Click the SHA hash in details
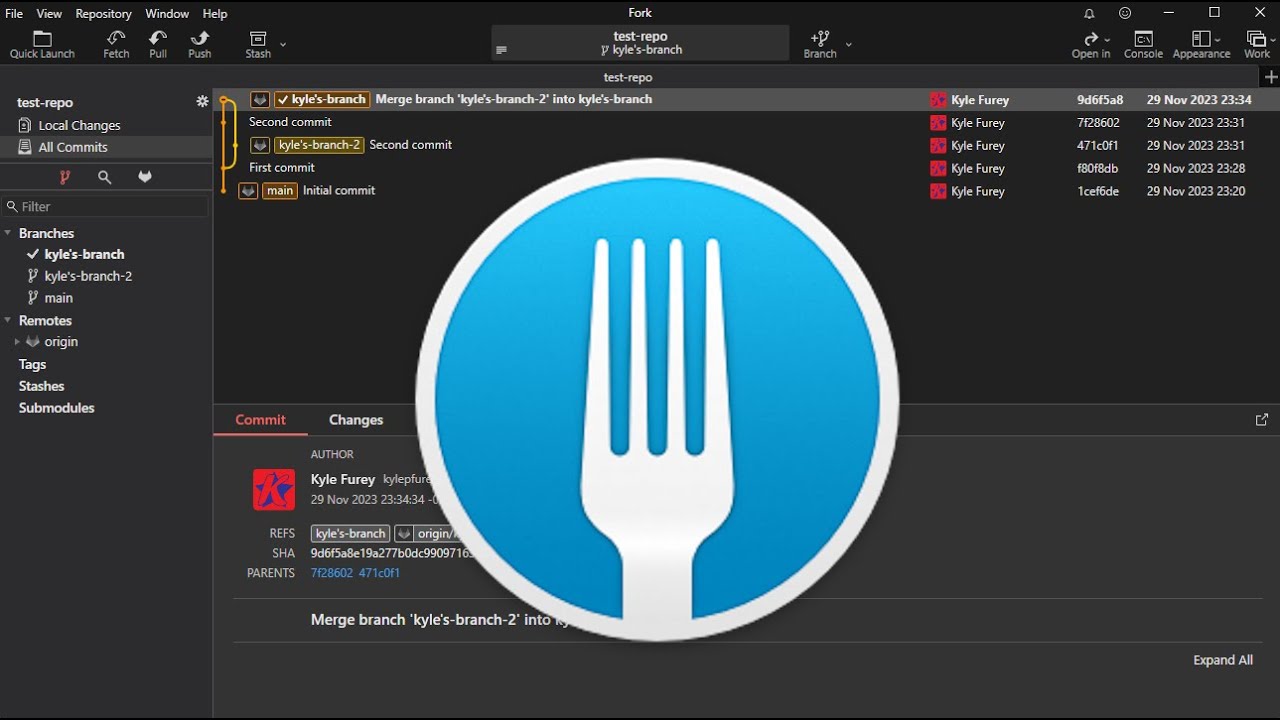1280x720 pixels. click(x=392, y=553)
